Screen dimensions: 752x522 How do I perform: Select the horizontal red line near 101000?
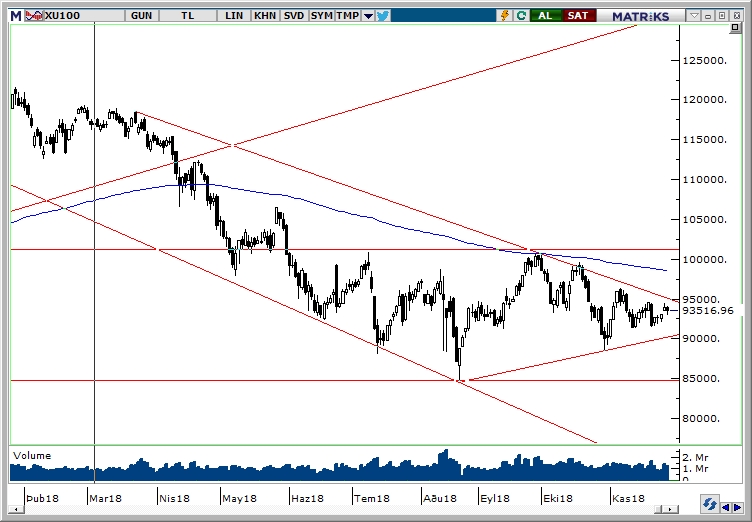[345, 249]
